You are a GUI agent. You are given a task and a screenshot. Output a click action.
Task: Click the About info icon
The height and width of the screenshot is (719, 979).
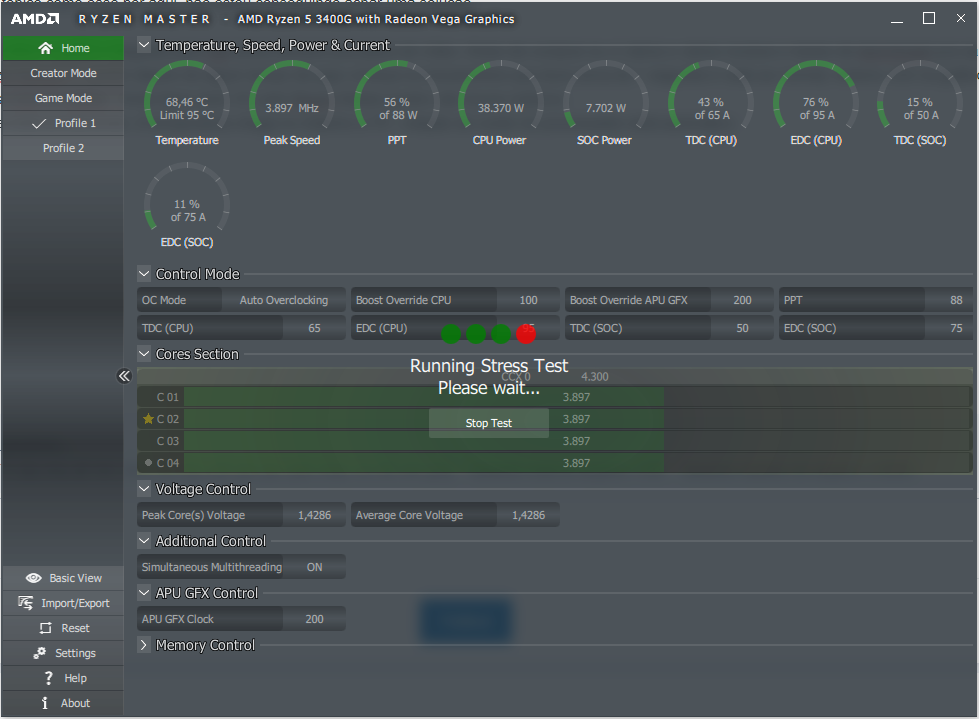point(44,703)
